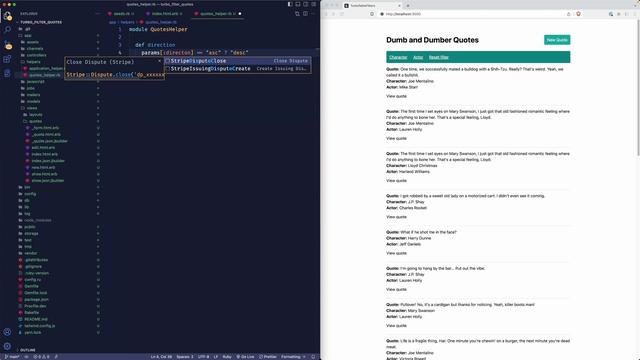Open the Search view in activity bar
This screenshot has height=360, width=640.
[7, 29]
